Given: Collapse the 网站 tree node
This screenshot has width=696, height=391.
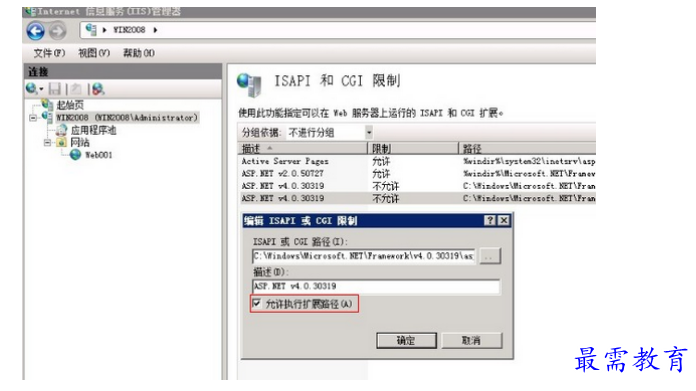Looking at the screenshot, I should tap(47, 143).
